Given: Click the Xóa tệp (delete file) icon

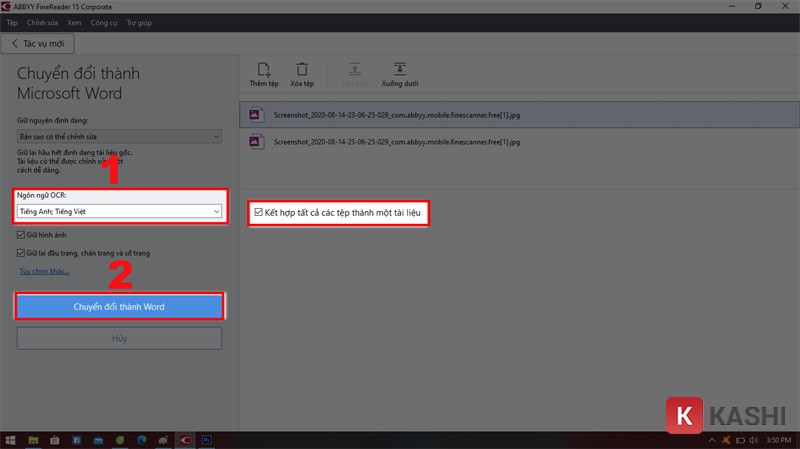Looking at the screenshot, I should point(300,70).
